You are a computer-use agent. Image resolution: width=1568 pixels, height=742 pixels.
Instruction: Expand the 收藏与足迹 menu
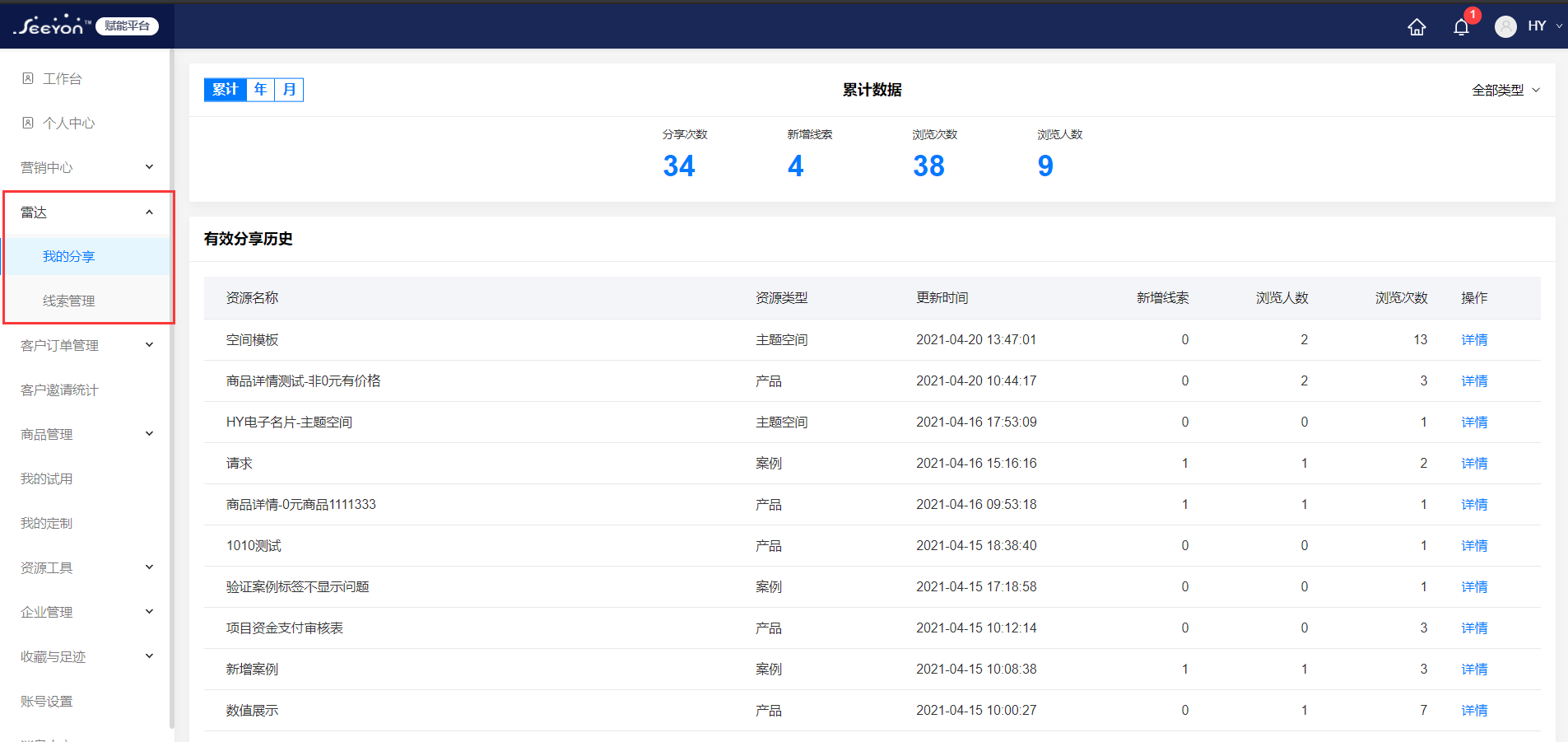149,656
